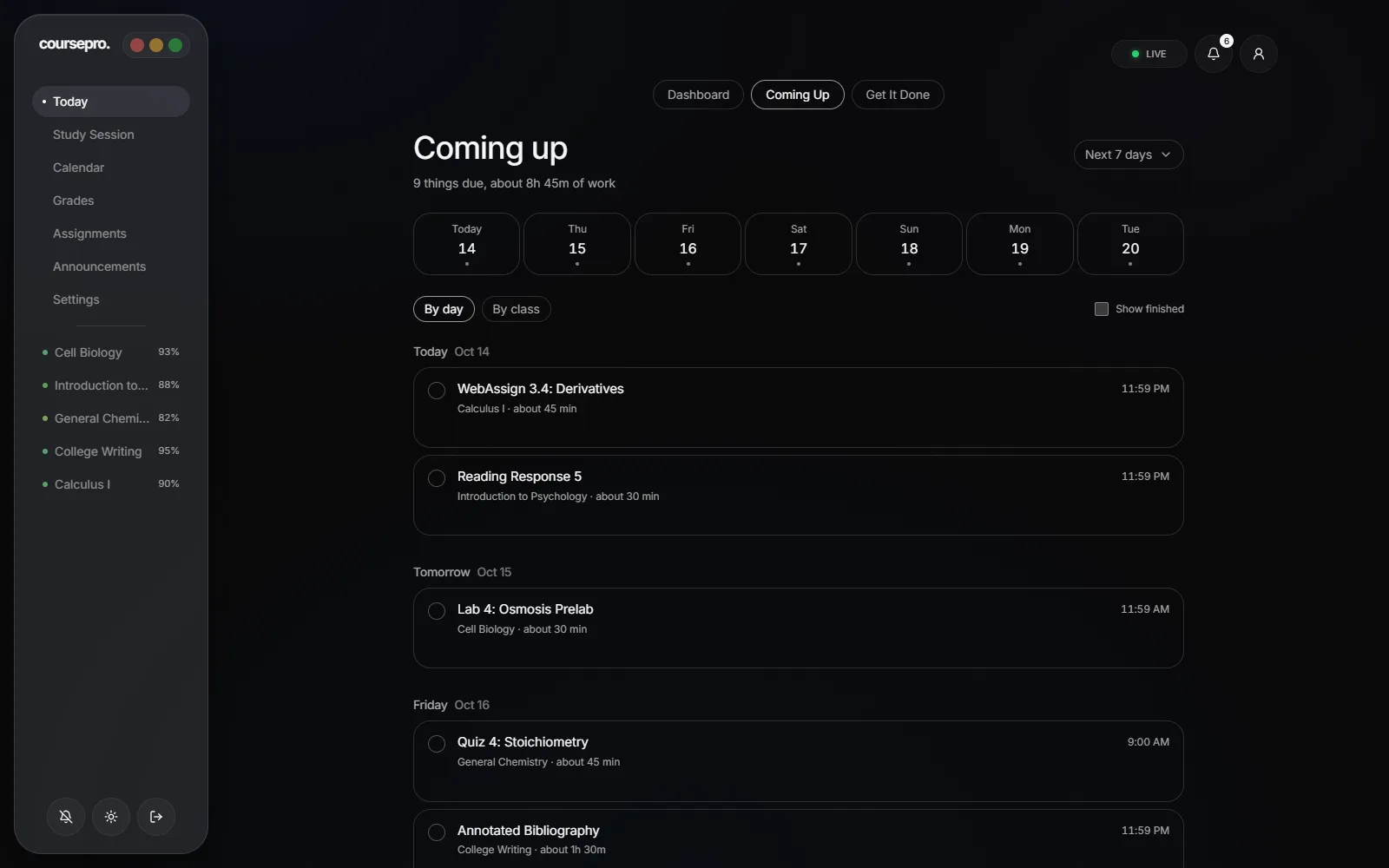Viewport: 1389px width, 868px height.
Task: Open the notifications bell
Action: click(x=1213, y=54)
